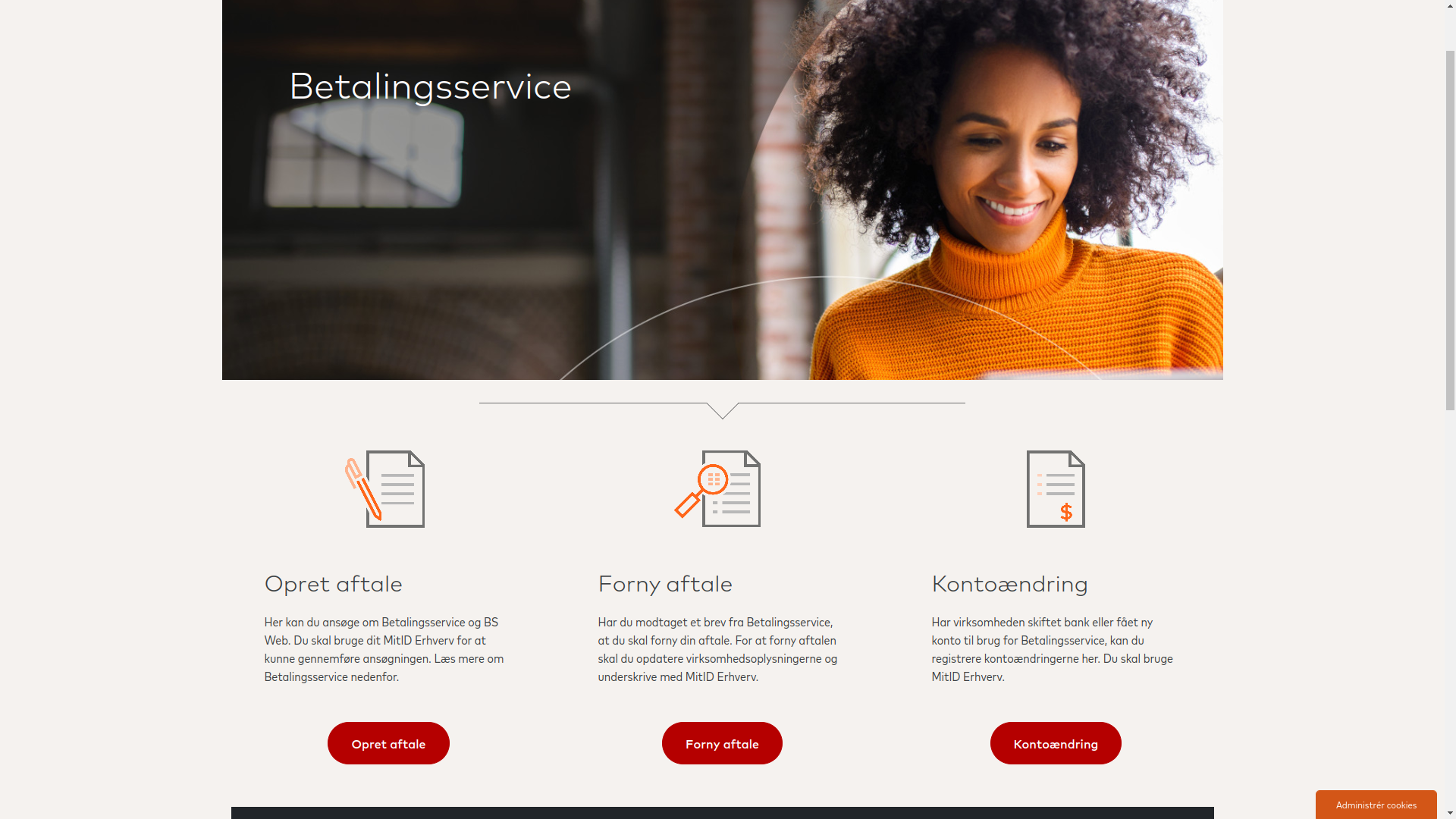Click the Kontoændring description text

(x=1053, y=649)
